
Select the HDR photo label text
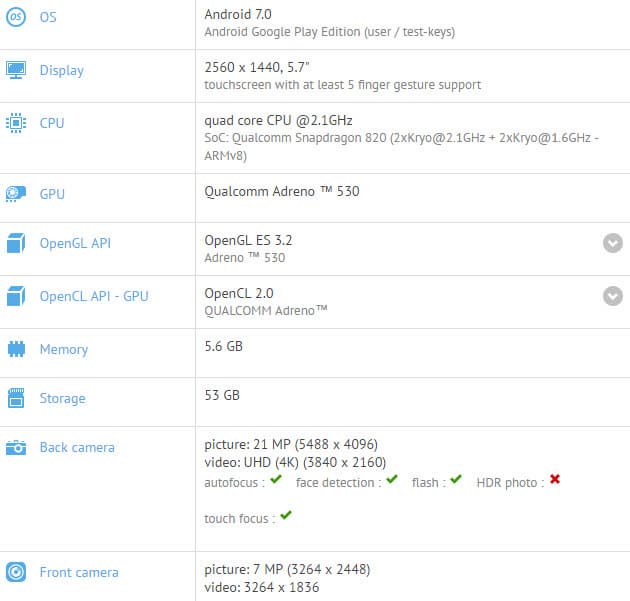coord(510,483)
